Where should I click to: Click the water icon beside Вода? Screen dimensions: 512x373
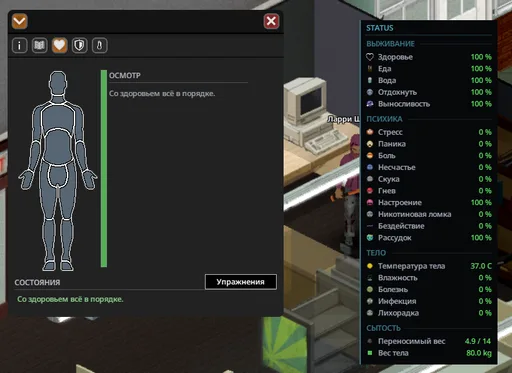click(370, 80)
